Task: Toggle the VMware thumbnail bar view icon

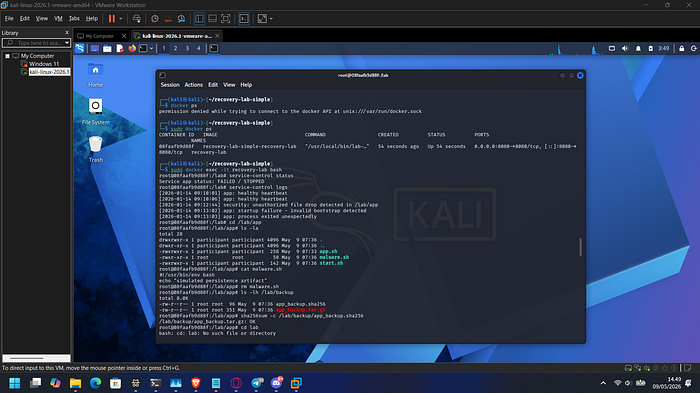Action: (212, 19)
